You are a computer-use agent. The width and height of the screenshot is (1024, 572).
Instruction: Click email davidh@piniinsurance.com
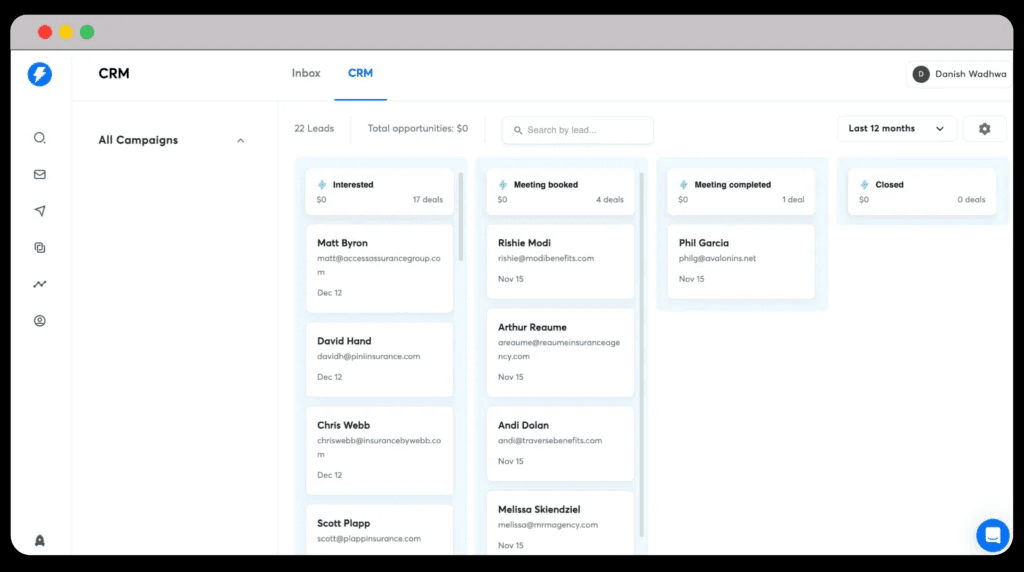coord(369,357)
